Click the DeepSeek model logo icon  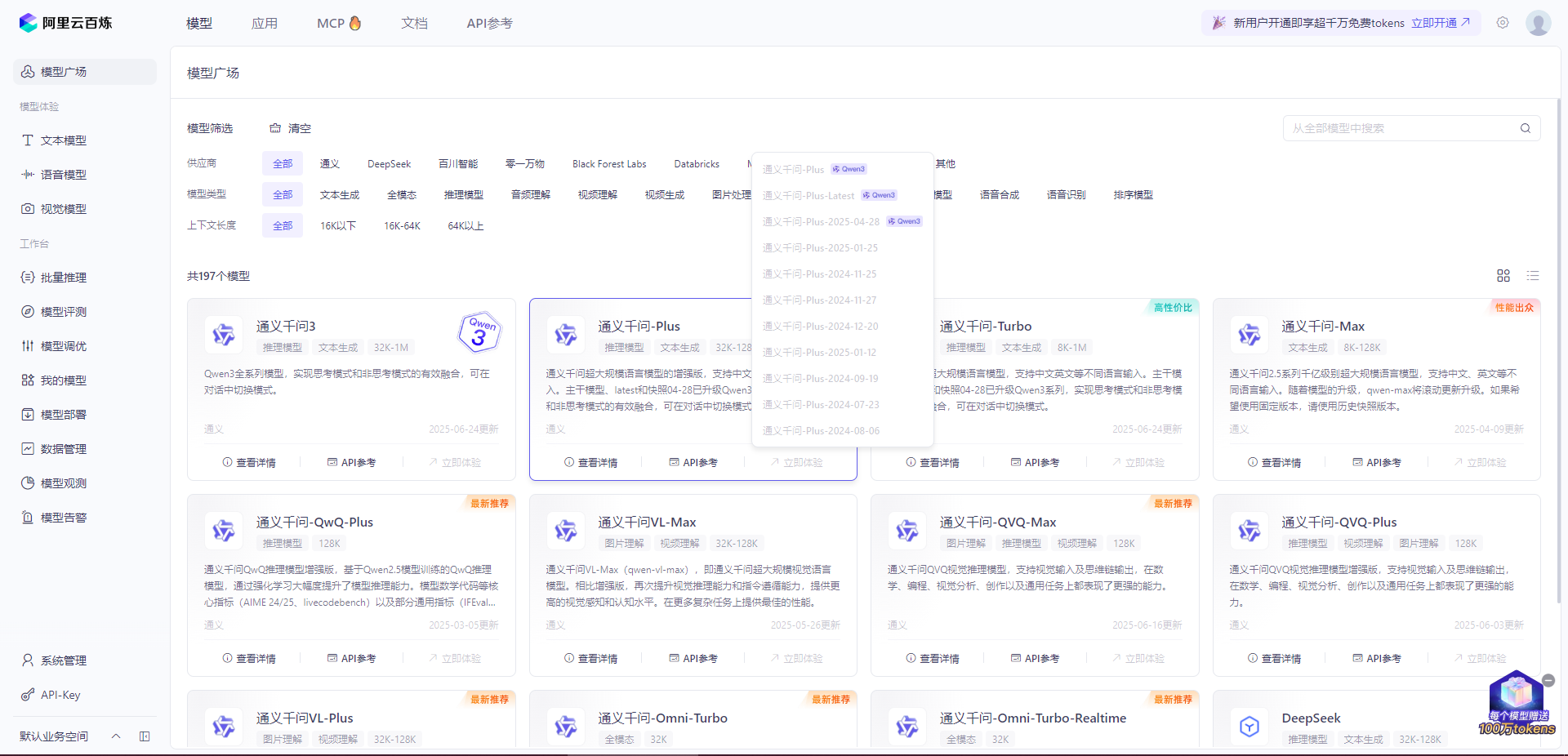point(1249,727)
